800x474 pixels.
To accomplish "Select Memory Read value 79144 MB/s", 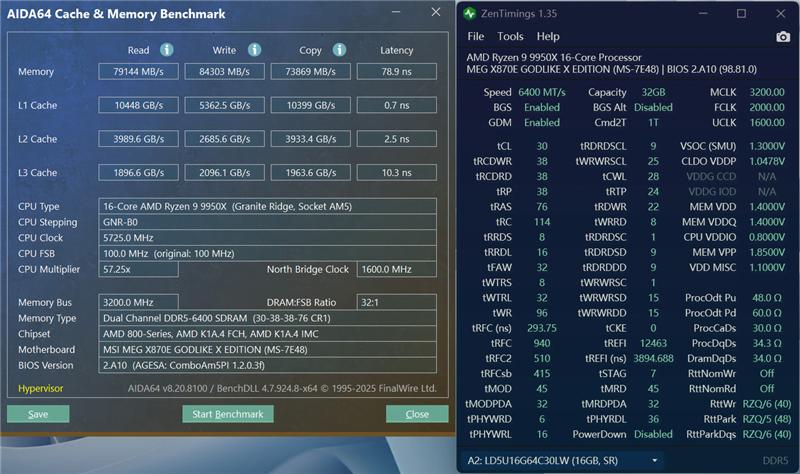I will [x=138, y=71].
